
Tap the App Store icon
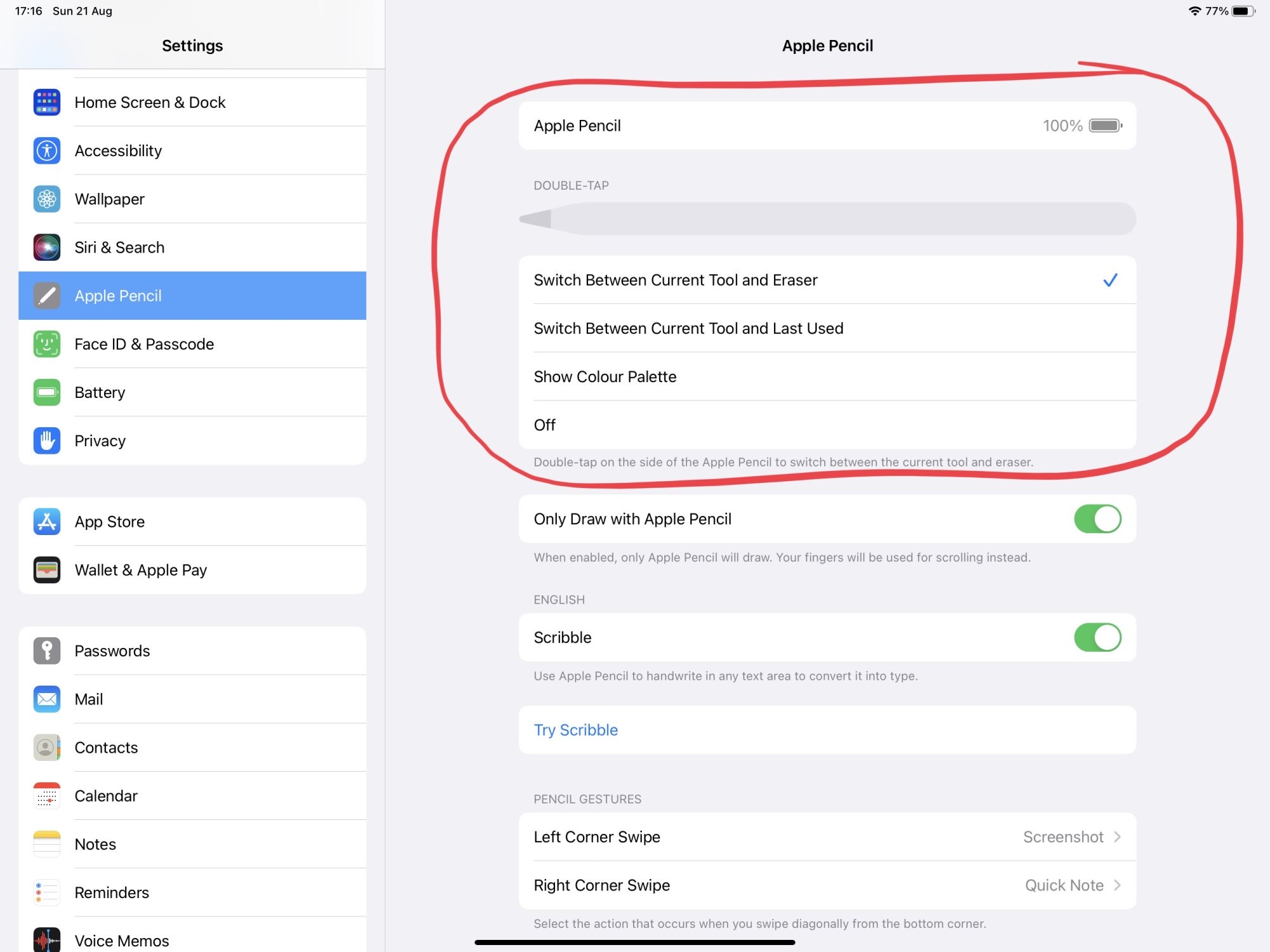pyautogui.click(x=47, y=522)
